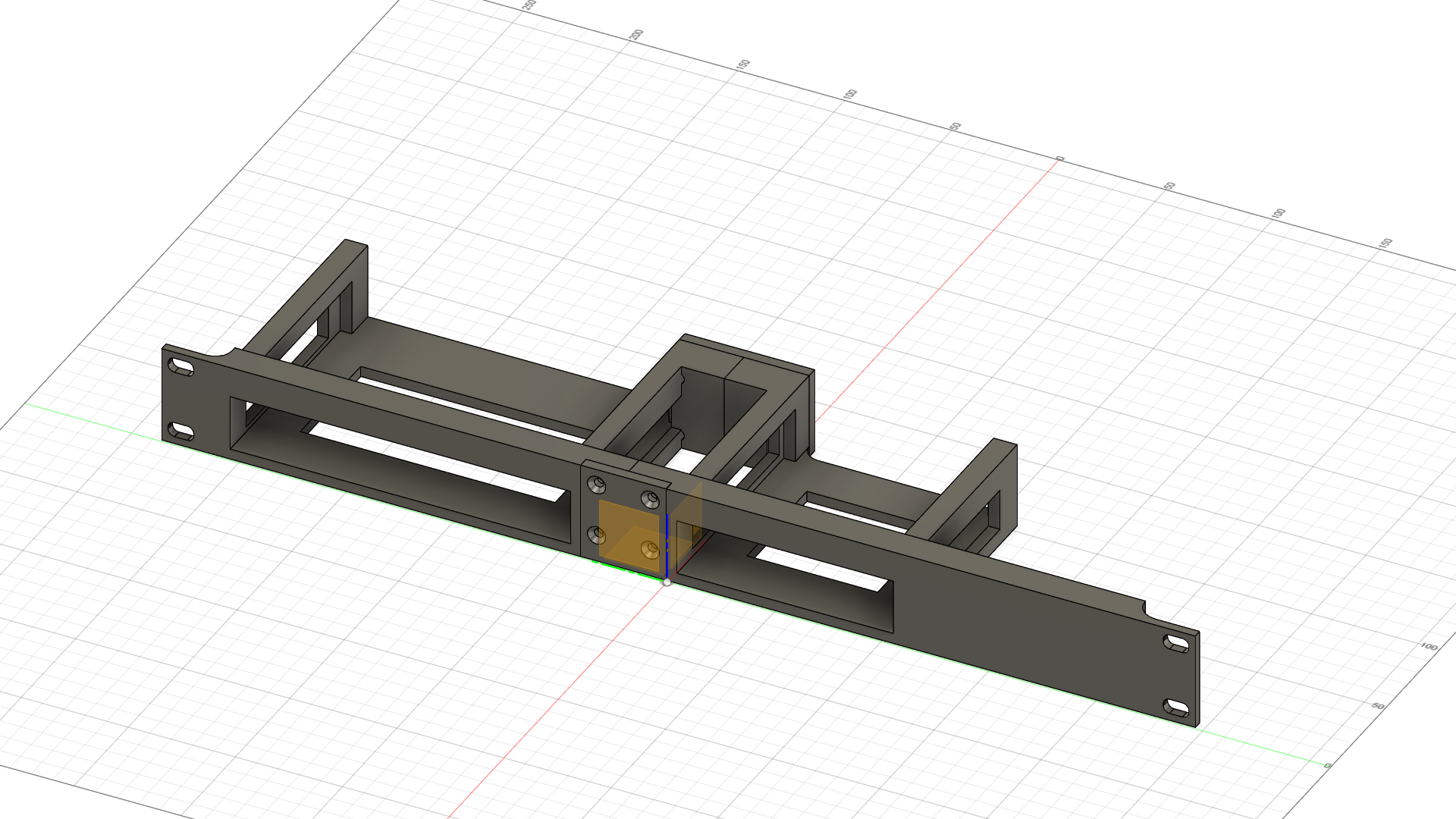Click the lower slot on left rack ear

point(180,432)
